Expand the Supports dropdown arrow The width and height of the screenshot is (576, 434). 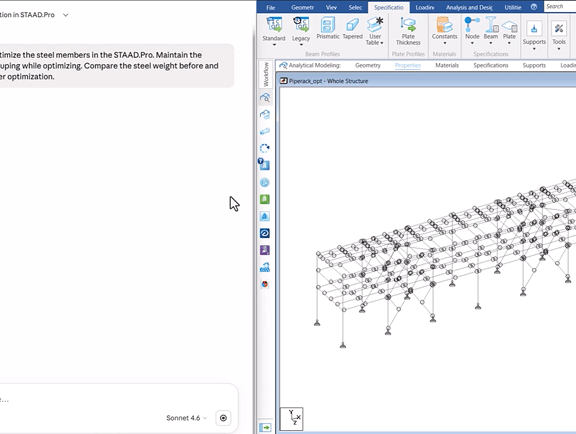534,49
